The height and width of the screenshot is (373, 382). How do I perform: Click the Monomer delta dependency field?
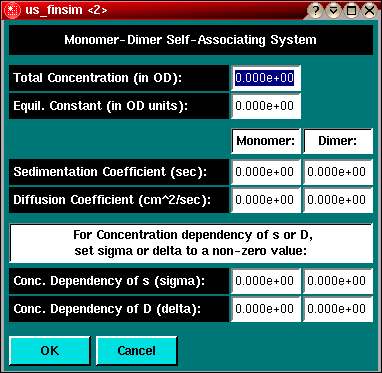pos(266,309)
